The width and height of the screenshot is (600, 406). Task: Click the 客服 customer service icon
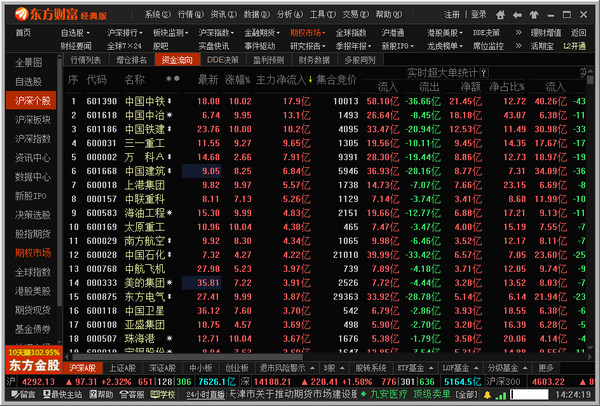tap(132, 394)
